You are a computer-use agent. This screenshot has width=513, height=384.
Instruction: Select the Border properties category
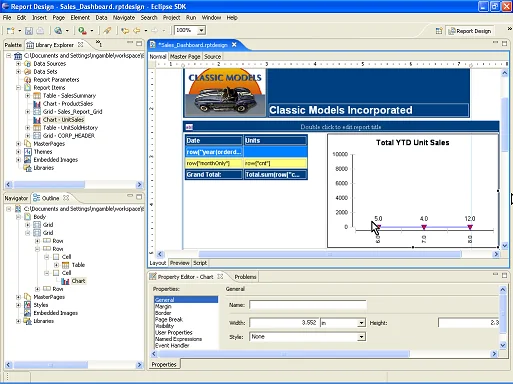163,313
